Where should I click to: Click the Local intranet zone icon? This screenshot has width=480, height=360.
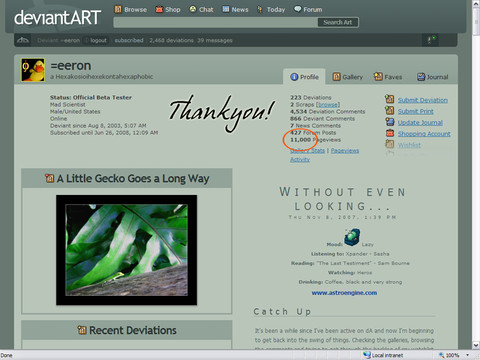[x=367, y=355]
